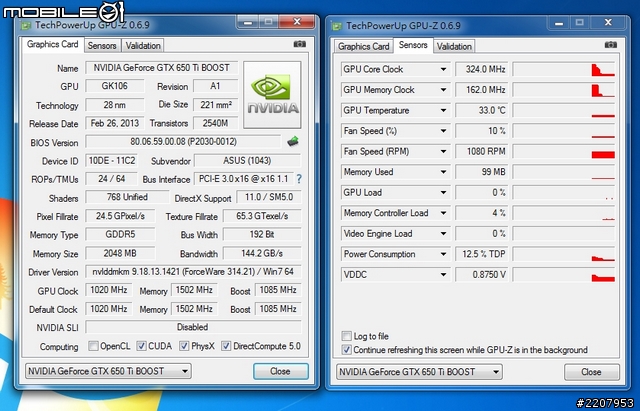Click the 12.5 % TDP value
The width and height of the screenshot is (640, 411).
click(x=482, y=254)
